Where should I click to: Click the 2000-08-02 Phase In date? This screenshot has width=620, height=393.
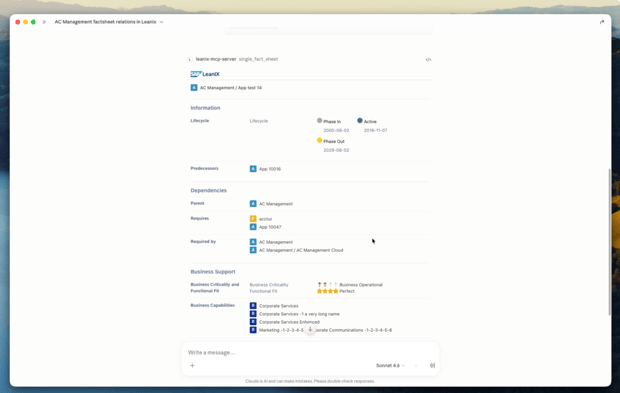coord(336,130)
